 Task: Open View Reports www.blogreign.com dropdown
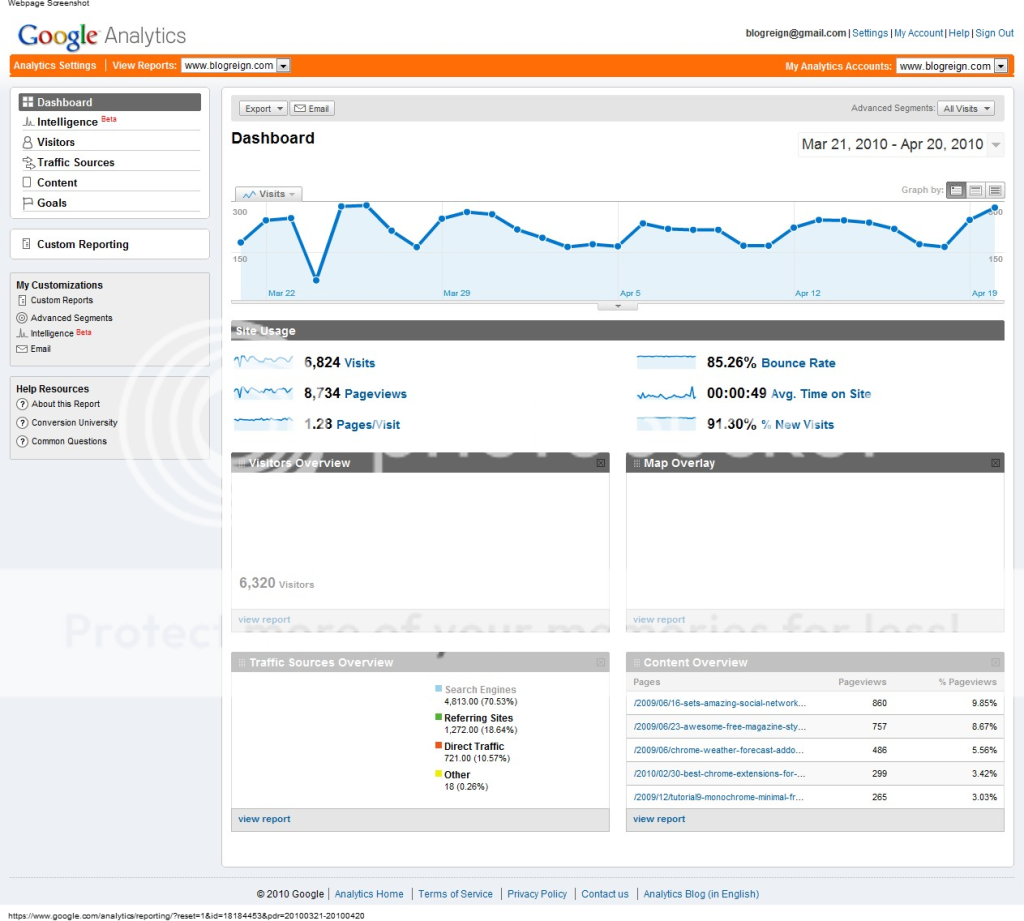236,65
